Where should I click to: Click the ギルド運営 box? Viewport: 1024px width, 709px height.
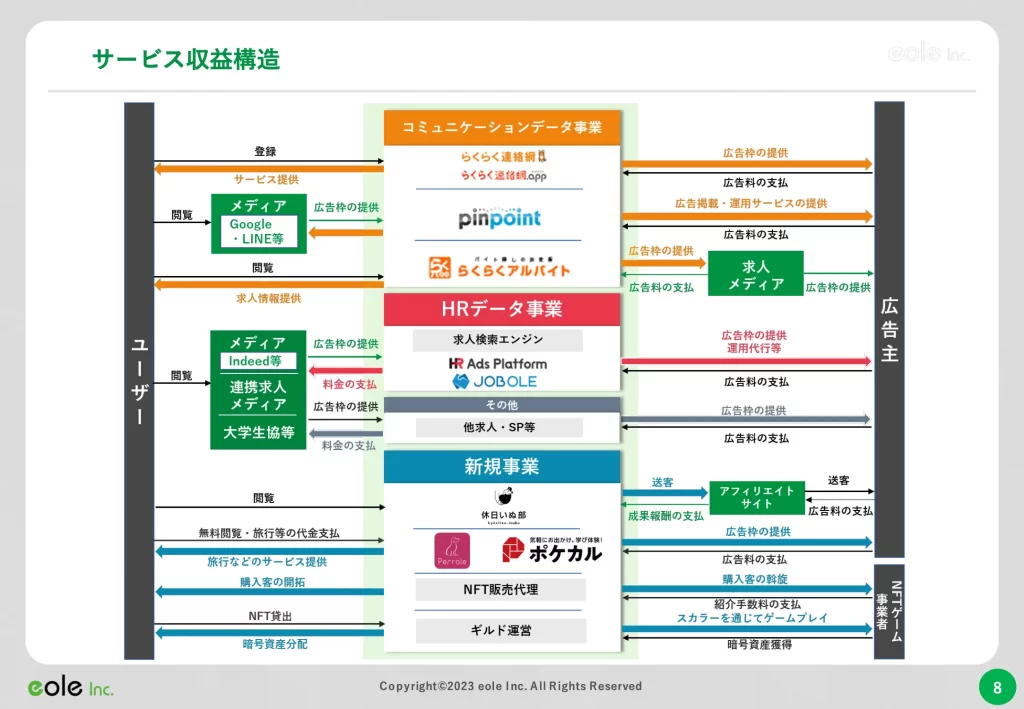pos(500,631)
